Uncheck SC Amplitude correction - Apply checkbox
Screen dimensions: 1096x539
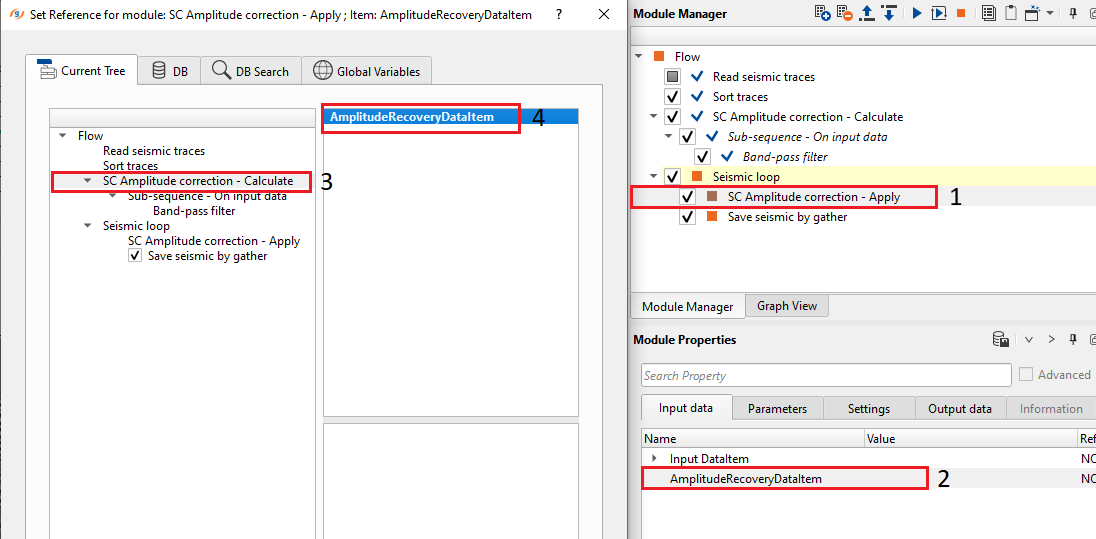(688, 197)
